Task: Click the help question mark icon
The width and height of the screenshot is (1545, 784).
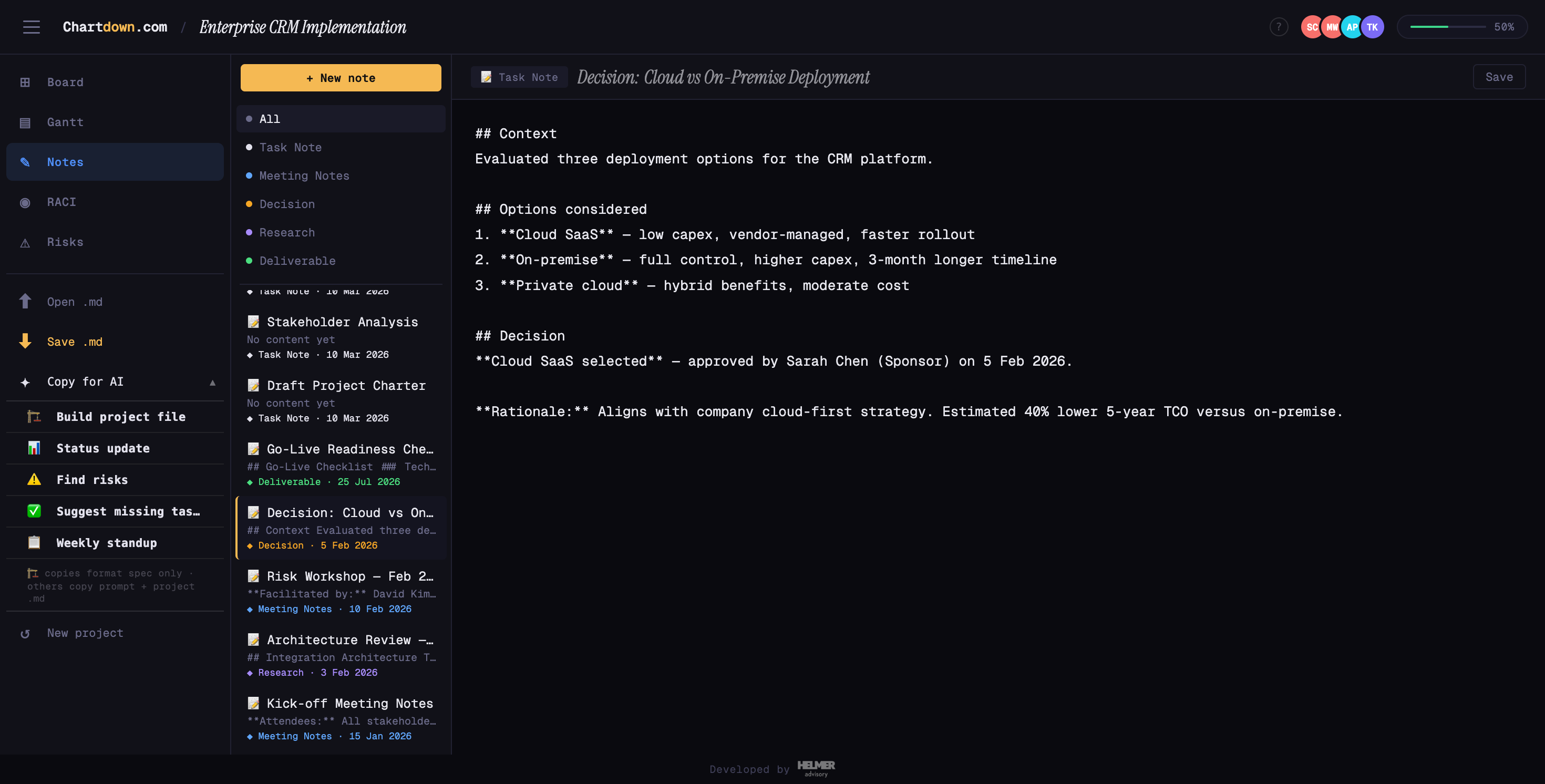Action: point(1279,26)
